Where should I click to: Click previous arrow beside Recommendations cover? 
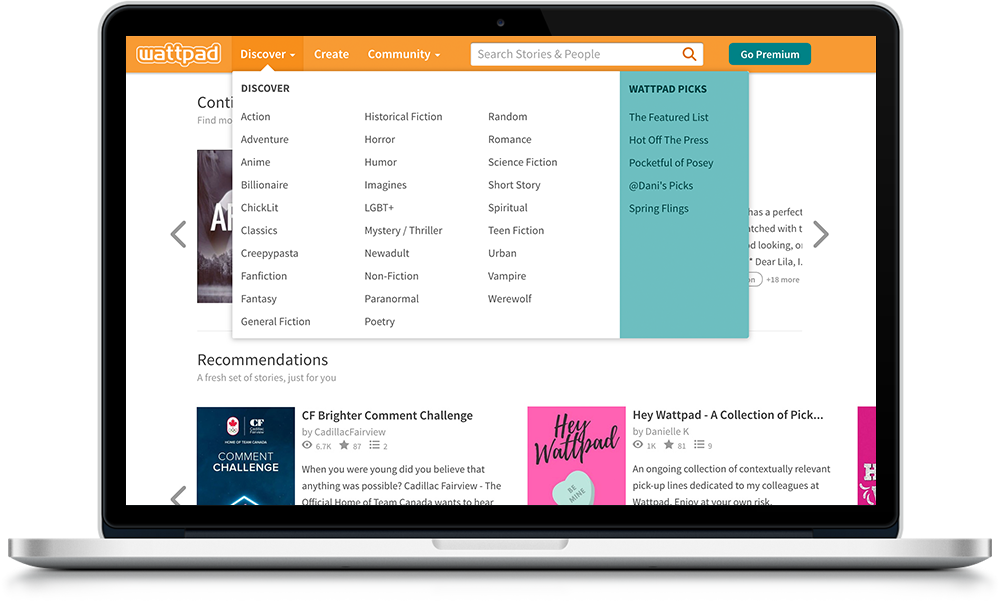pos(179,495)
